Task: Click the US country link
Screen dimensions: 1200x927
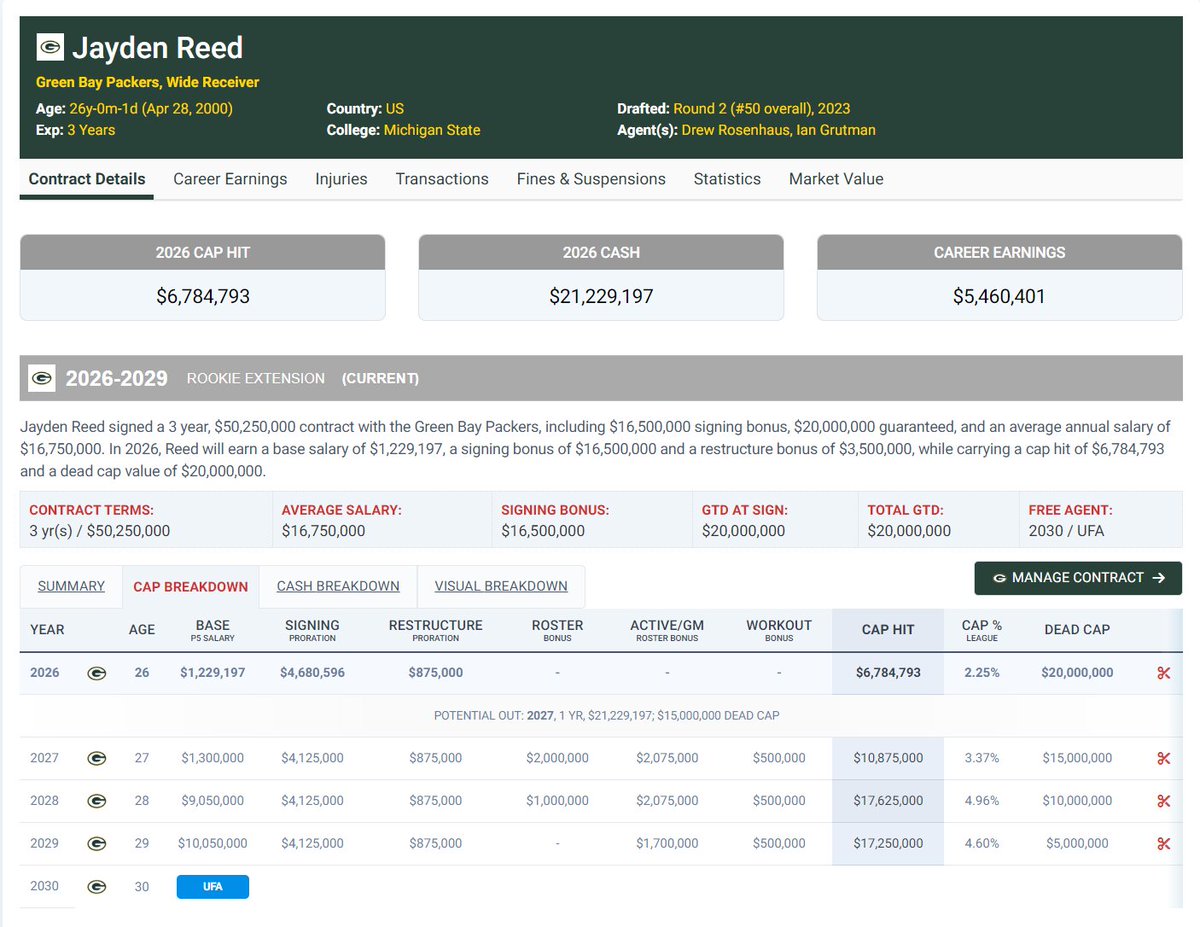Action: [395, 108]
